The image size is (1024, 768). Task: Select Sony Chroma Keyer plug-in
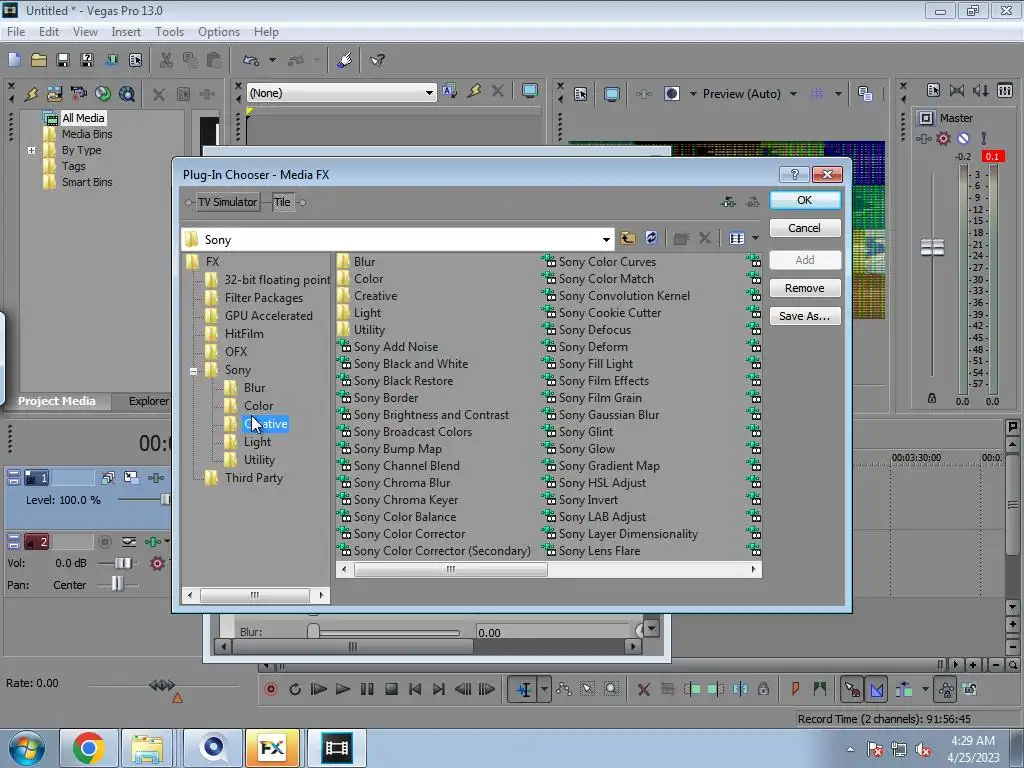[406, 500]
